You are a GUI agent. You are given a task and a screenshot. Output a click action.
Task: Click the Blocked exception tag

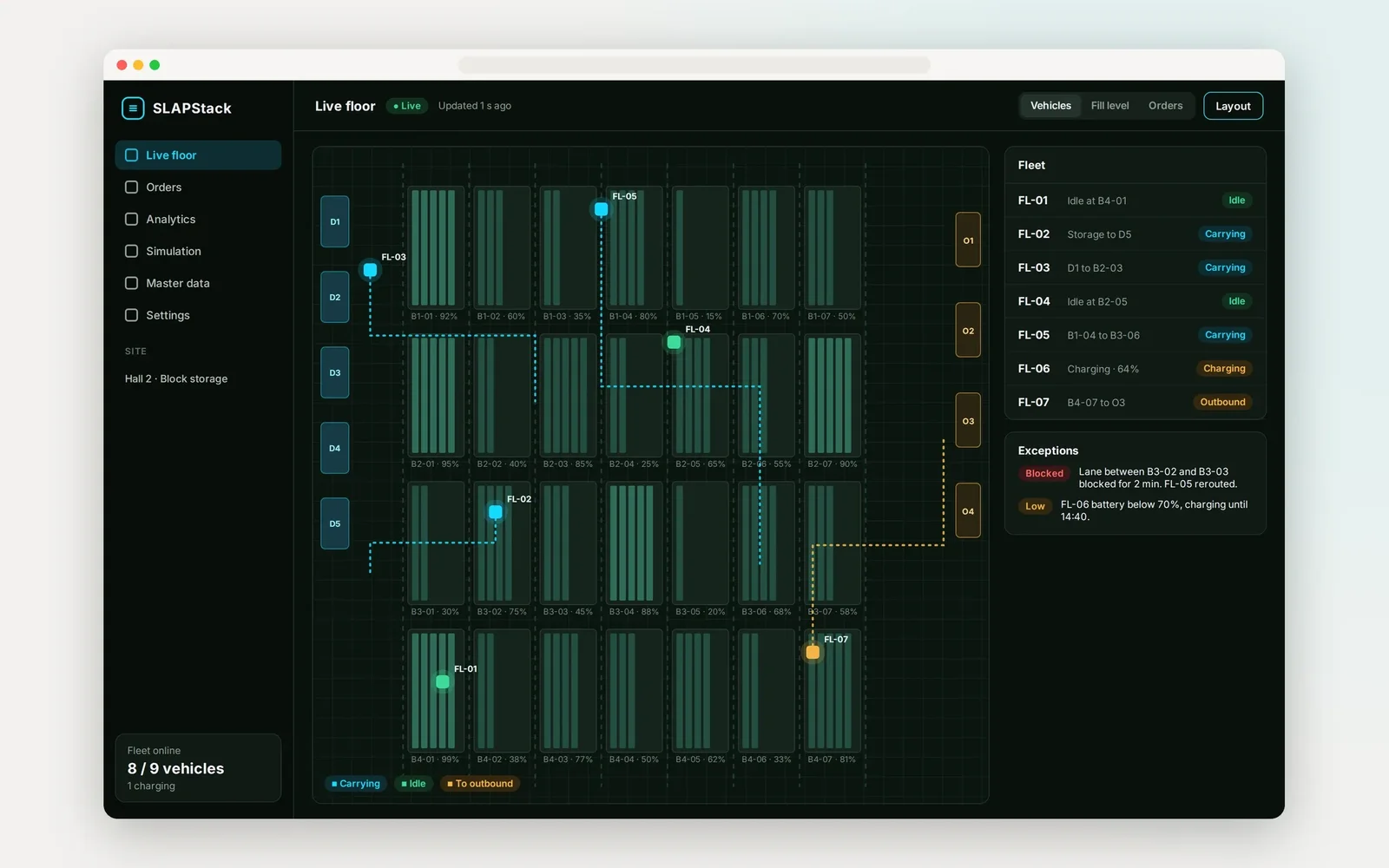1044,474
